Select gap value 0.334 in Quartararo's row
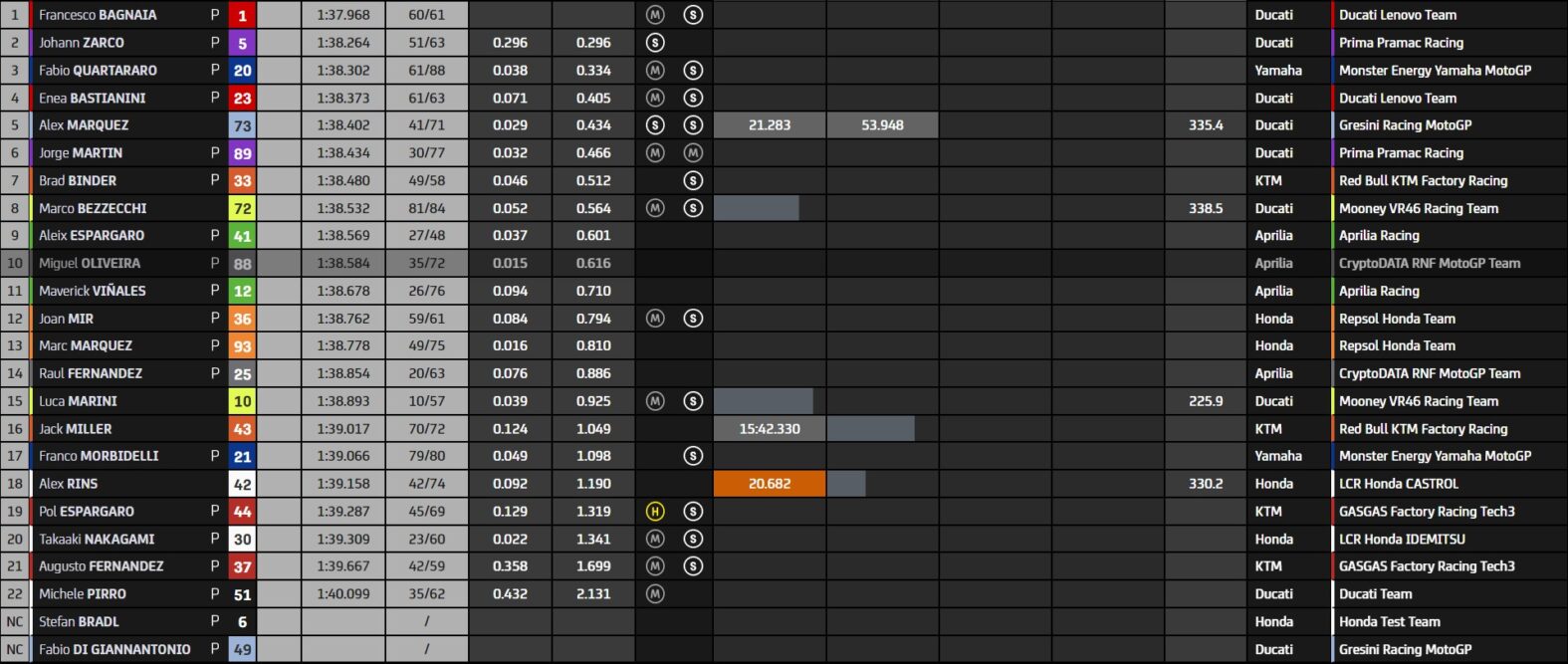 tap(593, 71)
